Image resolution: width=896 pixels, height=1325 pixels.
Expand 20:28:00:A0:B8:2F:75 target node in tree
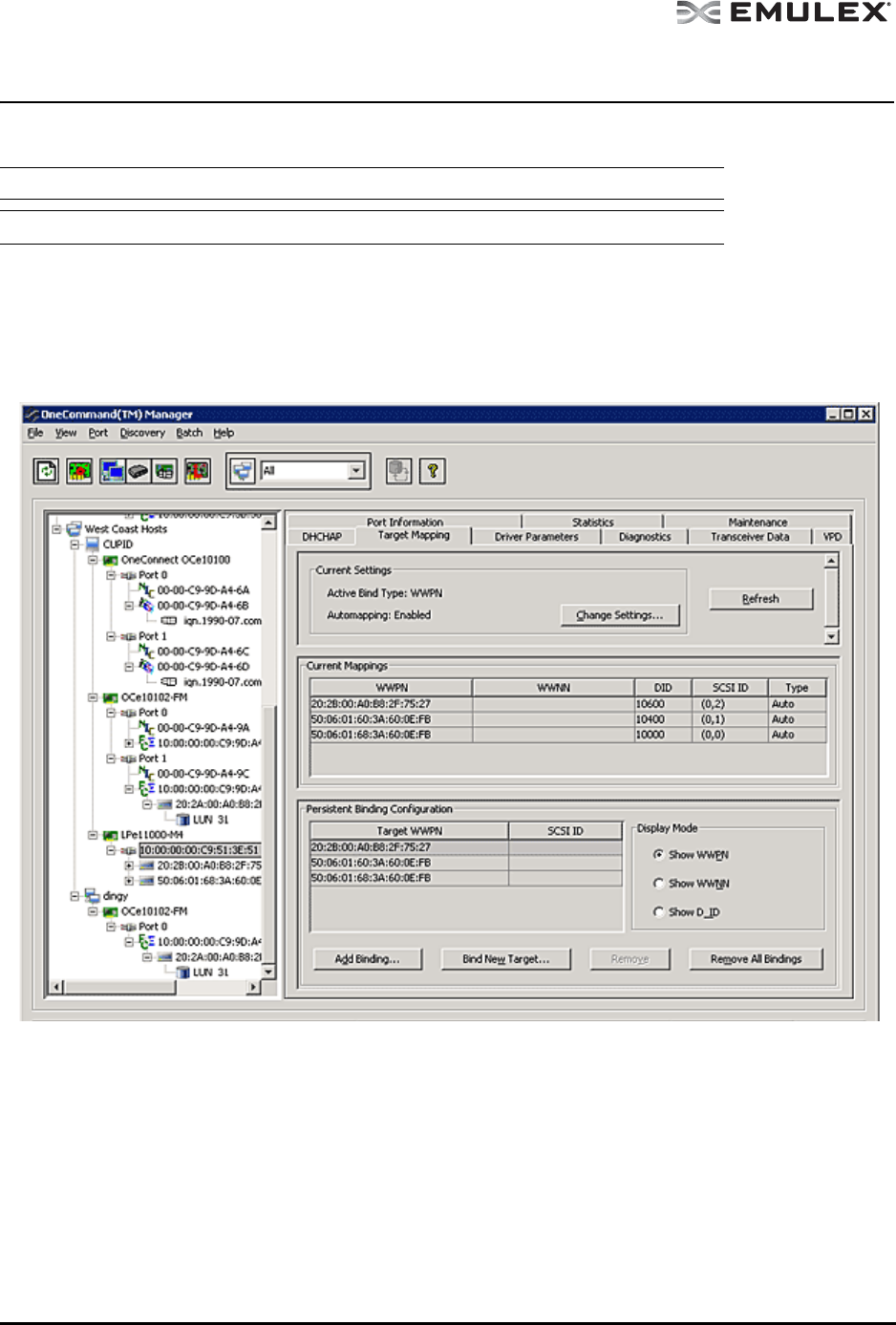[130, 866]
